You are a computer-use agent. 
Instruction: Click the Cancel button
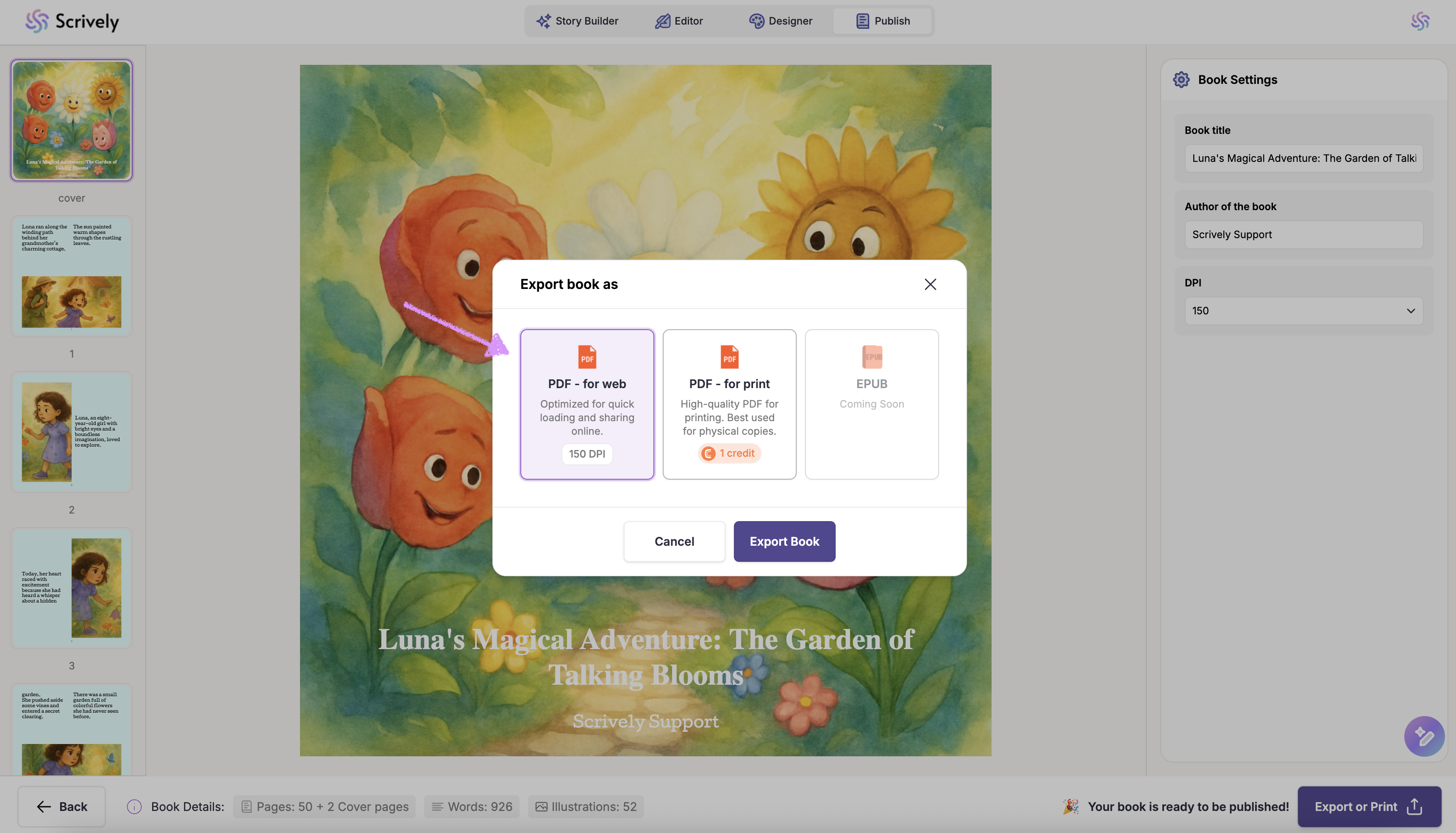click(x=674, y=541)
